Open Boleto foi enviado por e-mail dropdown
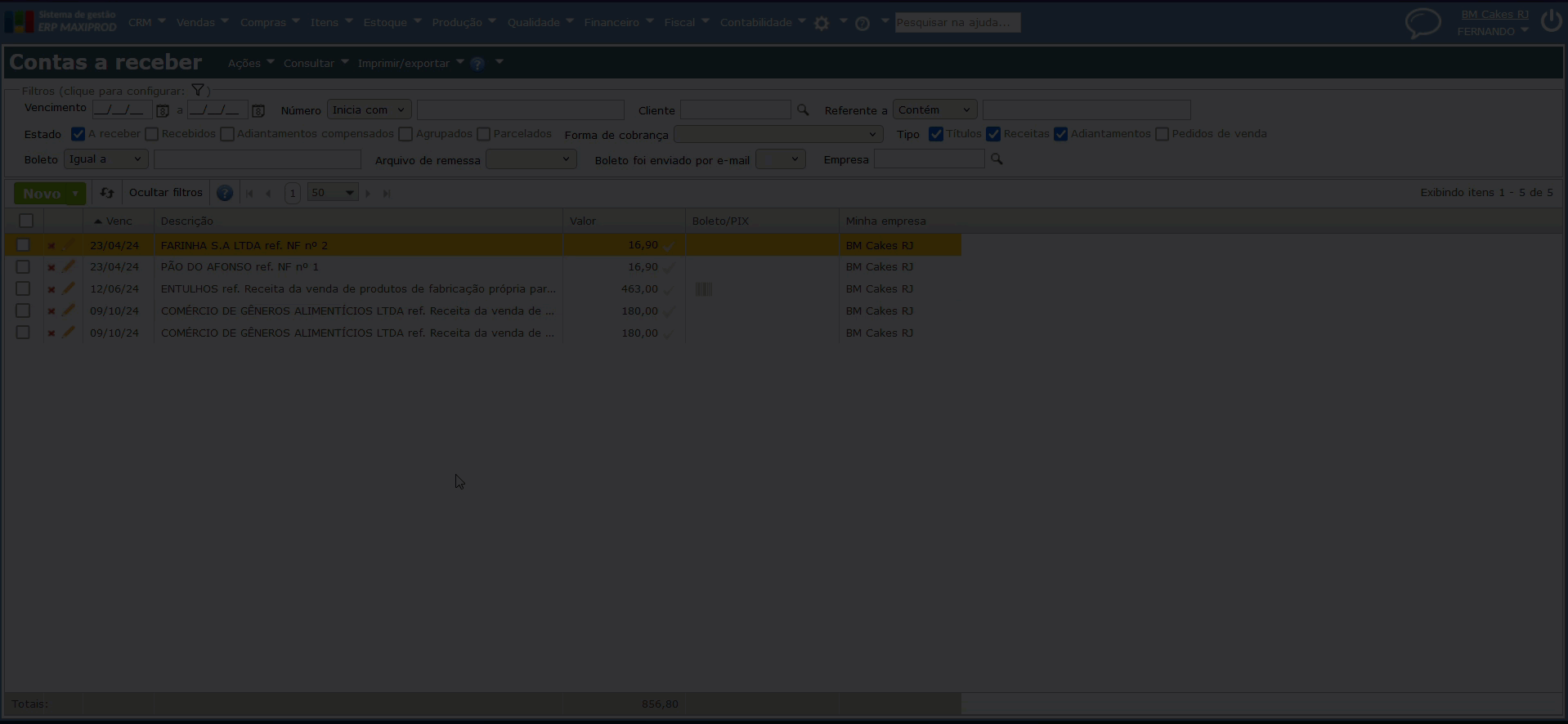 tap(781, 159)
